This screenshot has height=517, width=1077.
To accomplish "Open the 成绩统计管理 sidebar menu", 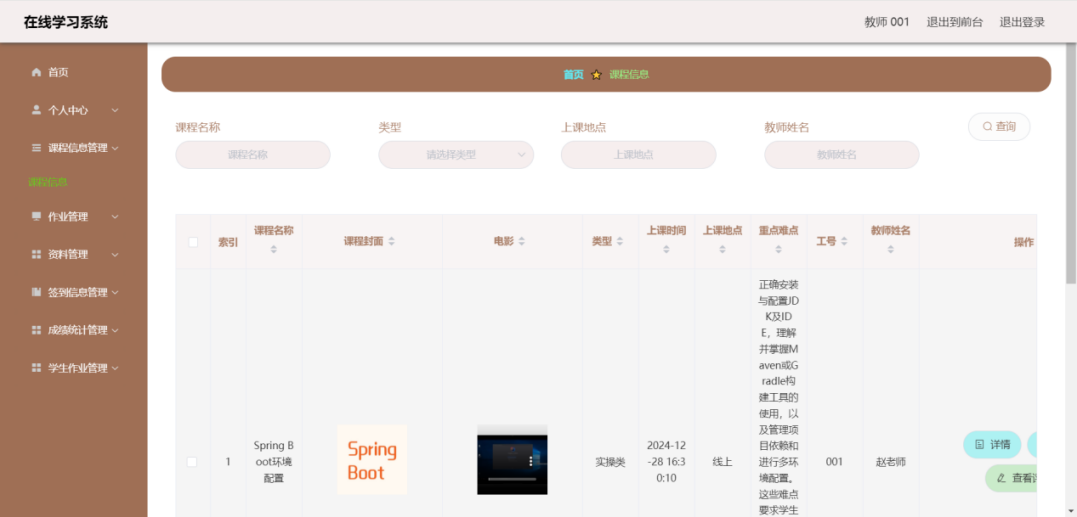I will (73, 330).
